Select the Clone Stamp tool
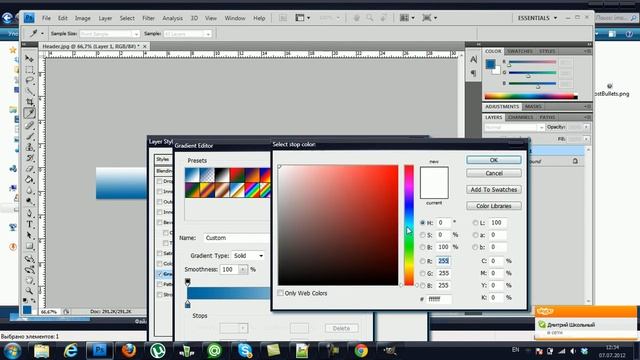This screenshot has height=360, width=640. [x=29, y=147]
